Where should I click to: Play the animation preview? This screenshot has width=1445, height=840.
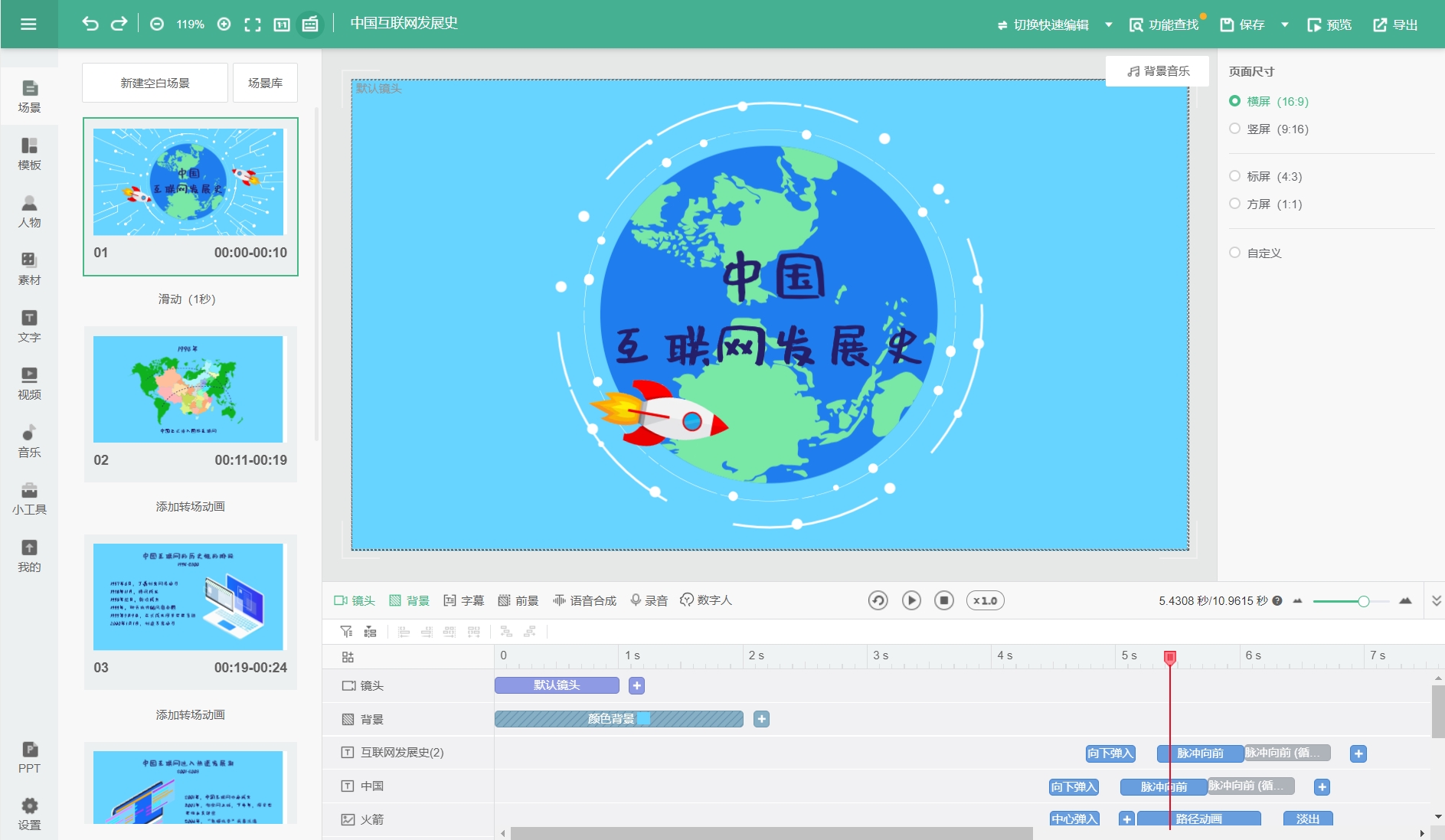911,600
